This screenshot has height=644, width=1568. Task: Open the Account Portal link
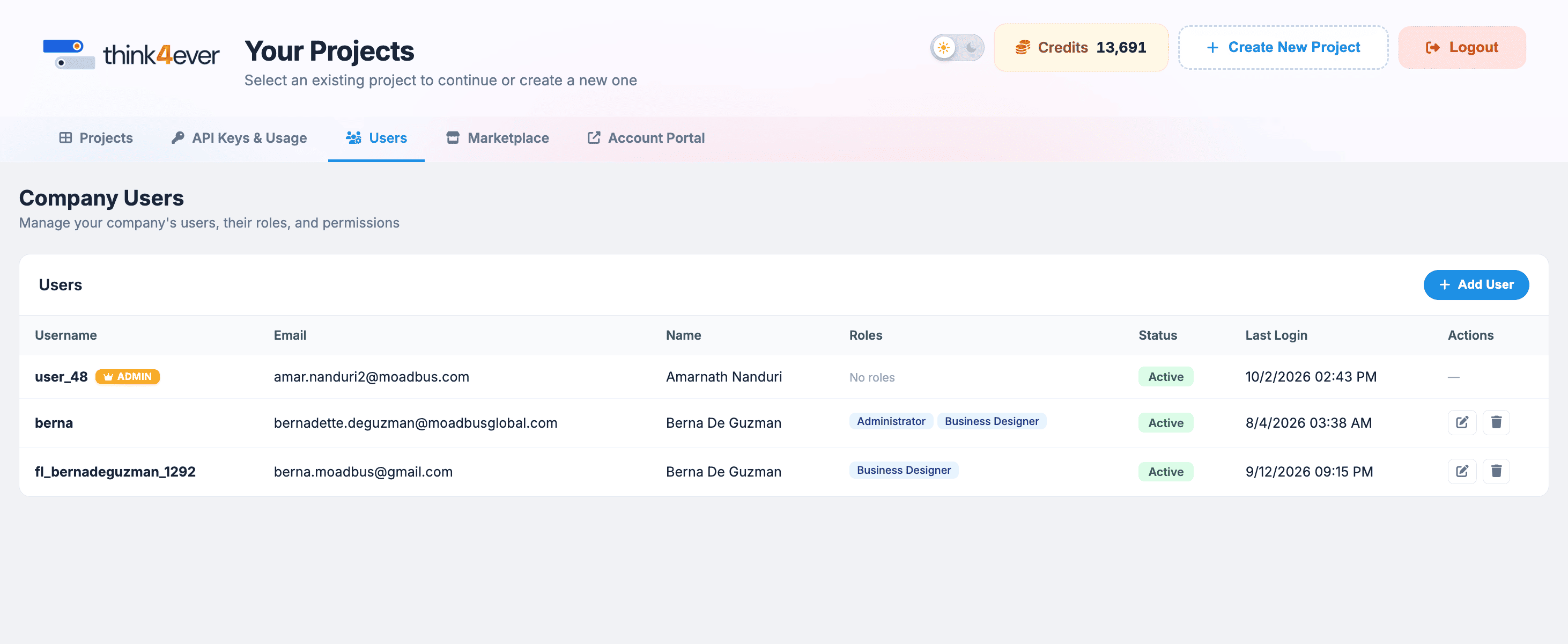[646, 138]
